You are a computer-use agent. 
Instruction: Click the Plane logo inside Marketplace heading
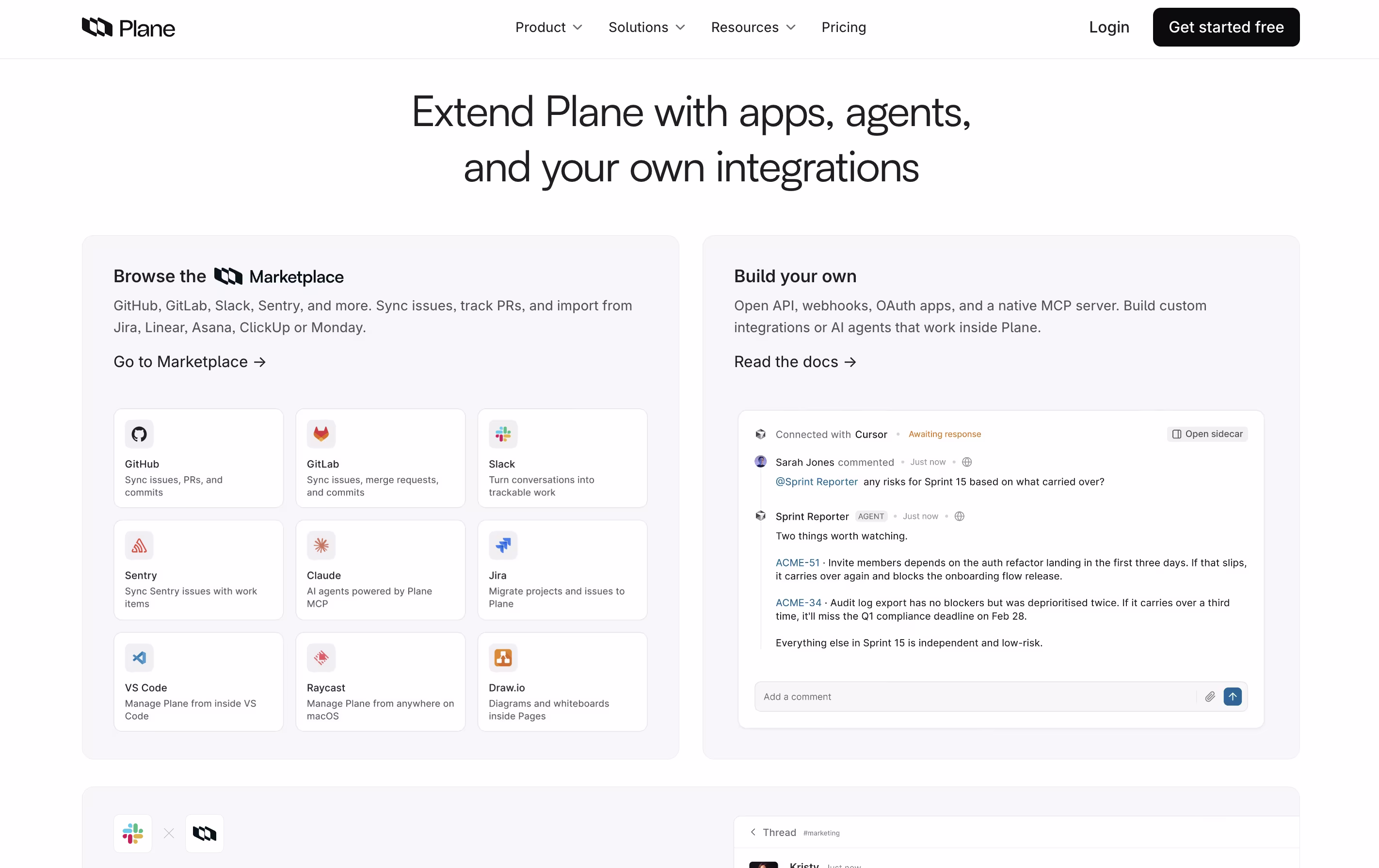click(228, 276)
